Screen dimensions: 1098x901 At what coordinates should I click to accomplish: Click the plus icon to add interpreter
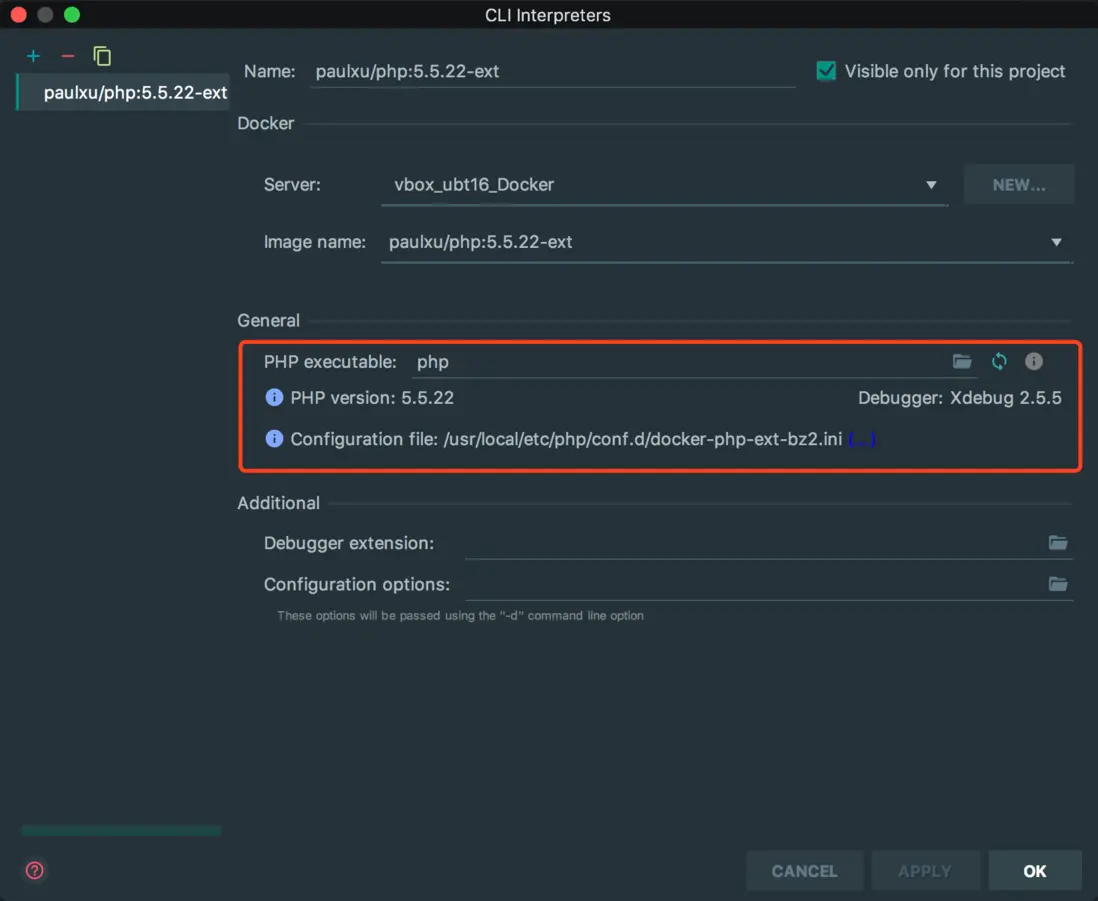[x=33, y=56]
